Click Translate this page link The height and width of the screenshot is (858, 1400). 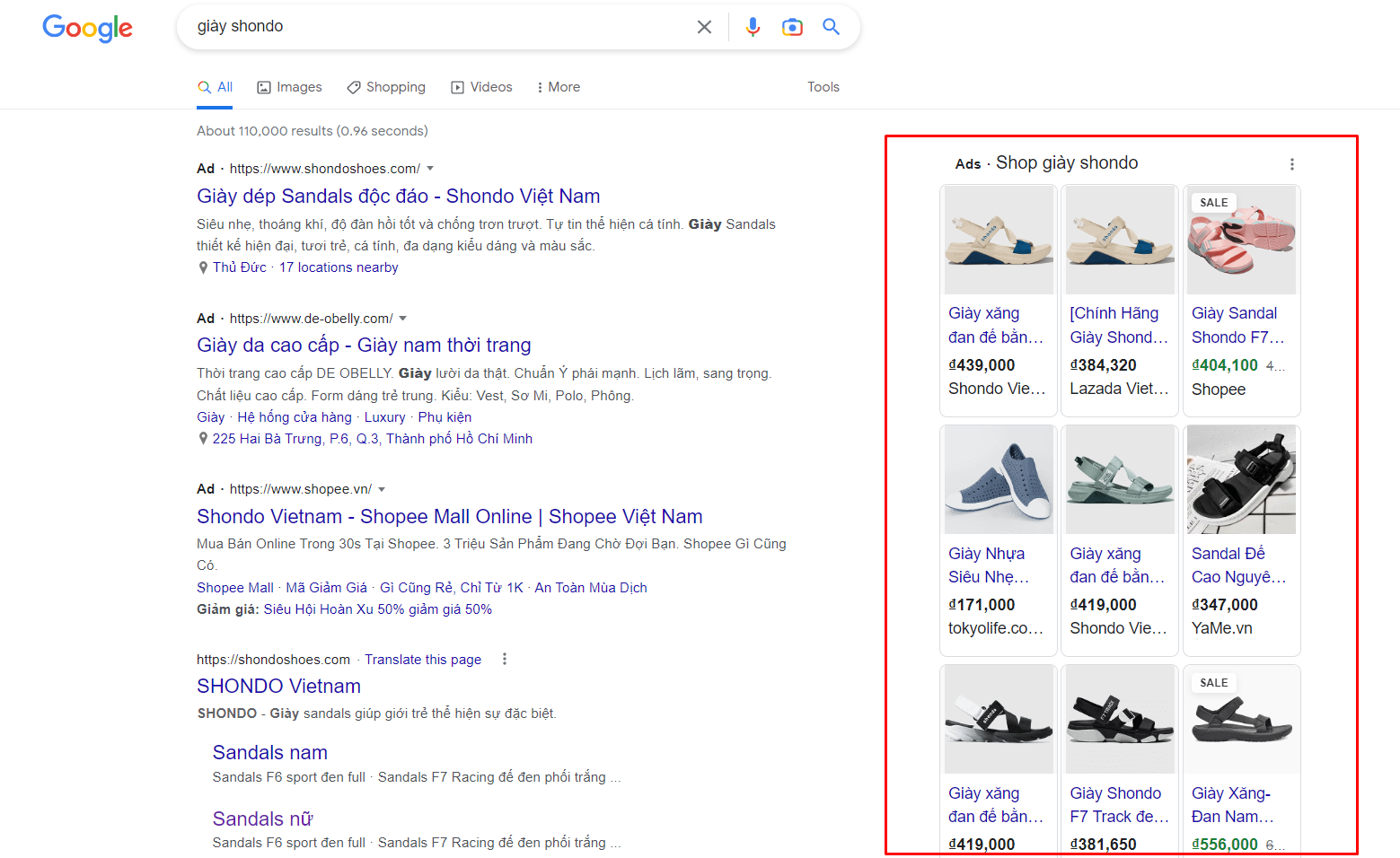423,660
